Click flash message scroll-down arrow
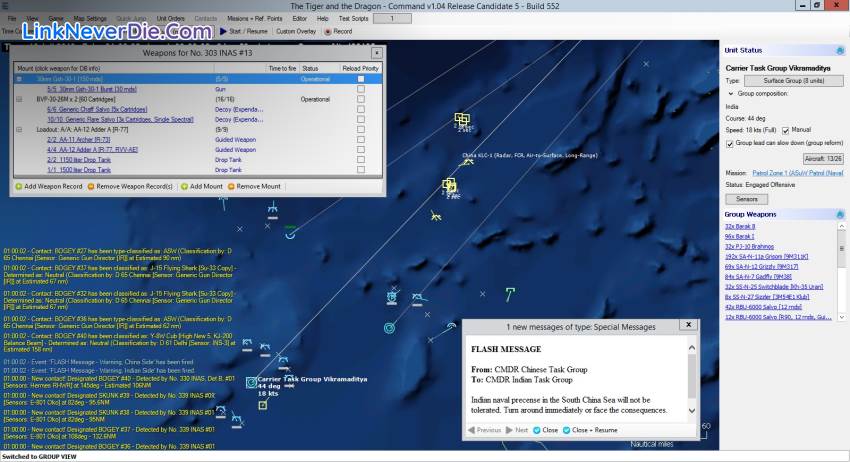This screenshot has height=462, width=850. coord(692,411)
